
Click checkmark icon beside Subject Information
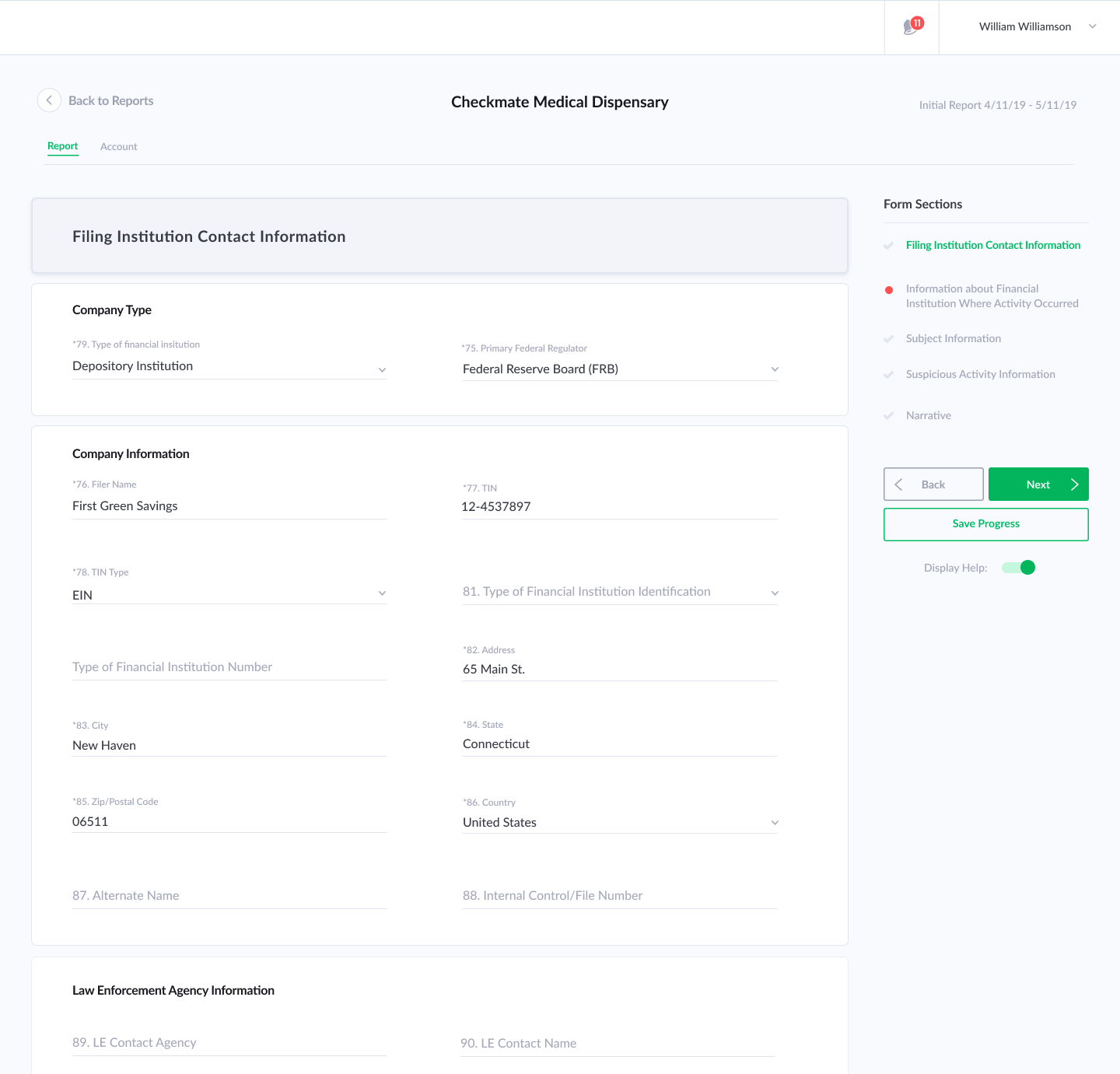(889, 339)
